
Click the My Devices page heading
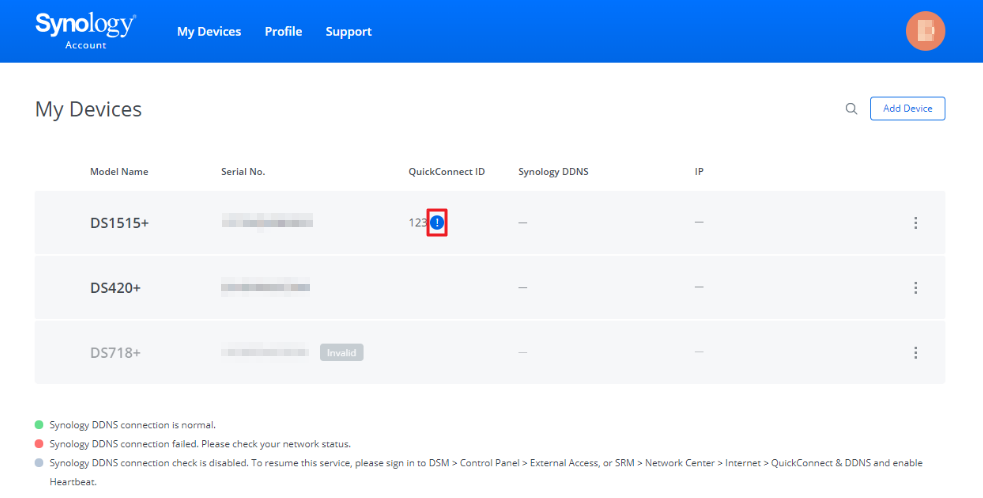(88, 109)
